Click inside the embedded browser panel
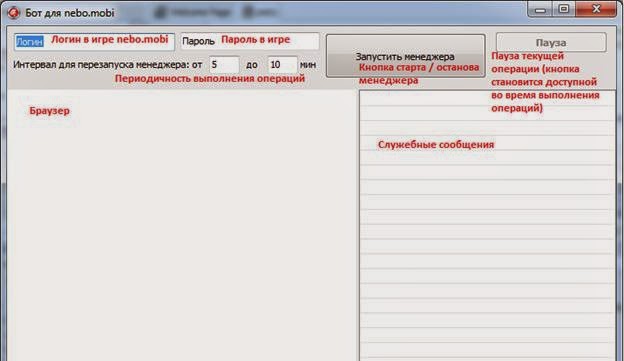 click(182, 225)
